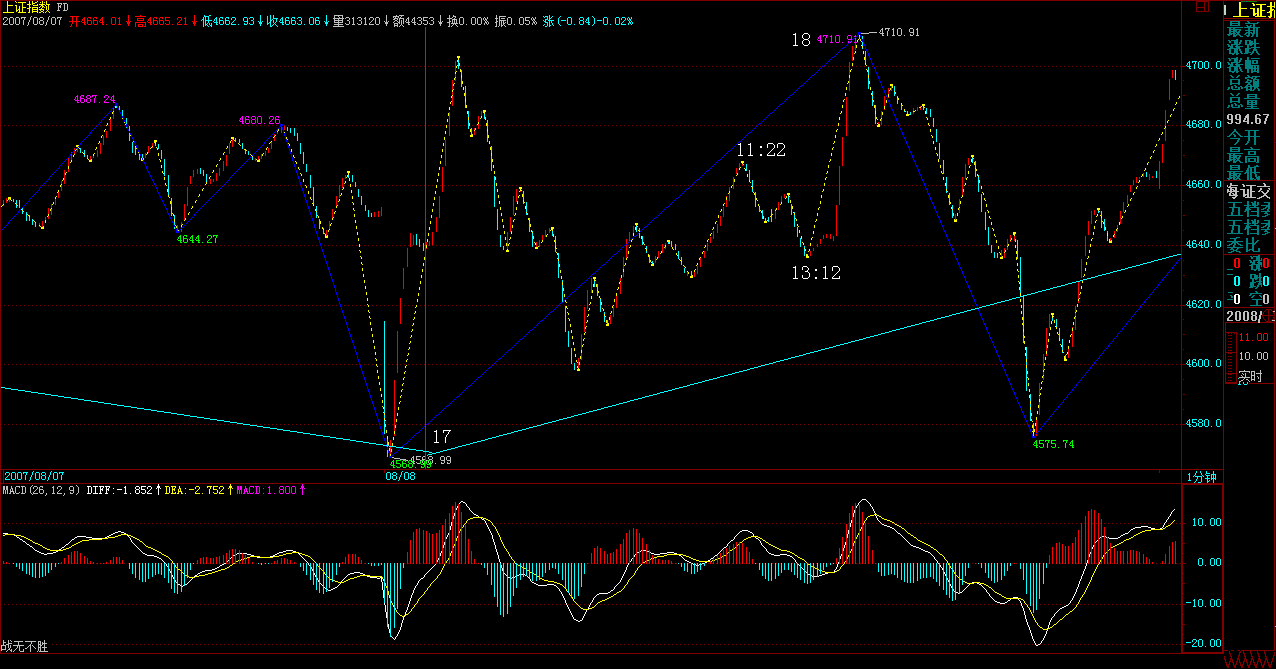Click the 总量 row in side panel
The width and height of the screenshot is (1276, 669).
(x=1244, y=101)
